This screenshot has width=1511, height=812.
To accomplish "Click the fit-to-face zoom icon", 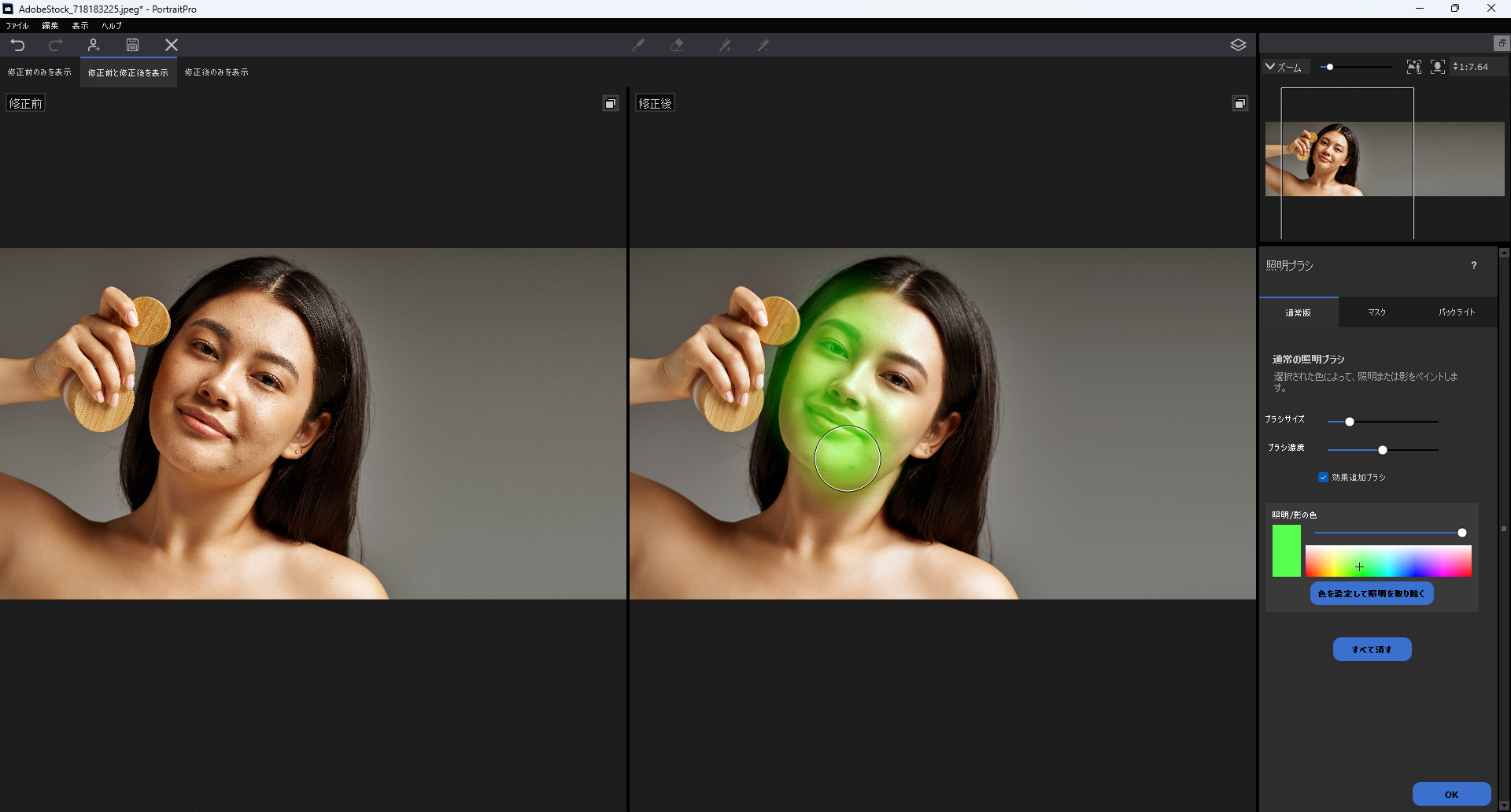I will [1437, 67].
